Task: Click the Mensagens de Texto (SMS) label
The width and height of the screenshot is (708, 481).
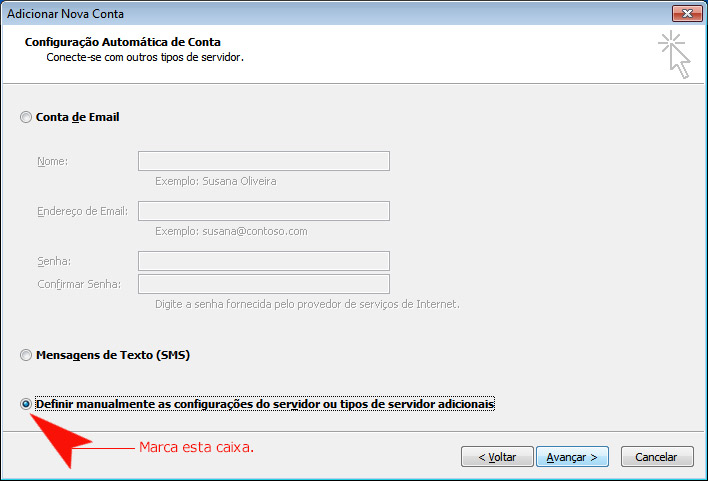Action: [113, 355]
